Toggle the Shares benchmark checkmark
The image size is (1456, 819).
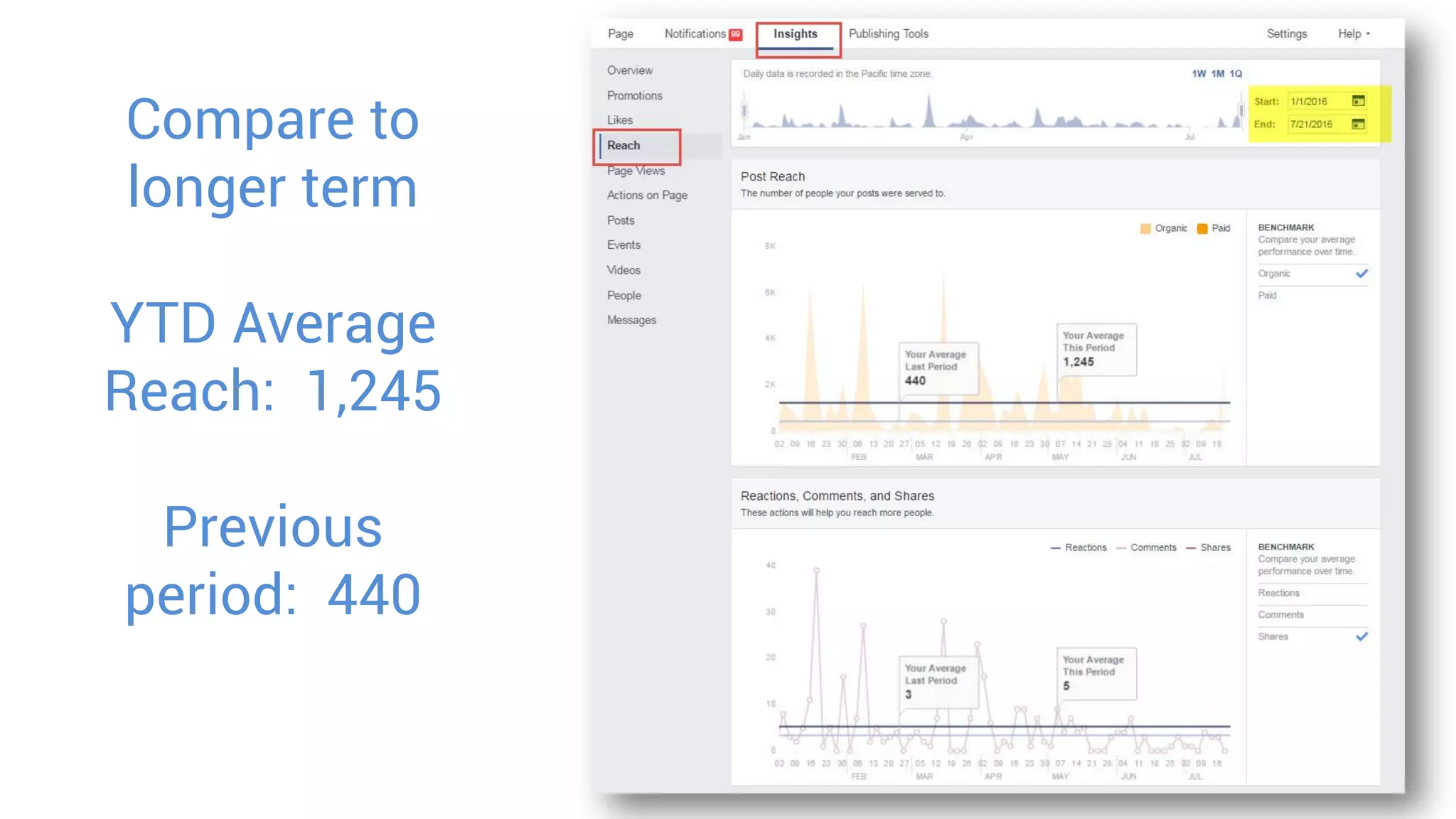pyautogui.click(x=1361, y=636)
